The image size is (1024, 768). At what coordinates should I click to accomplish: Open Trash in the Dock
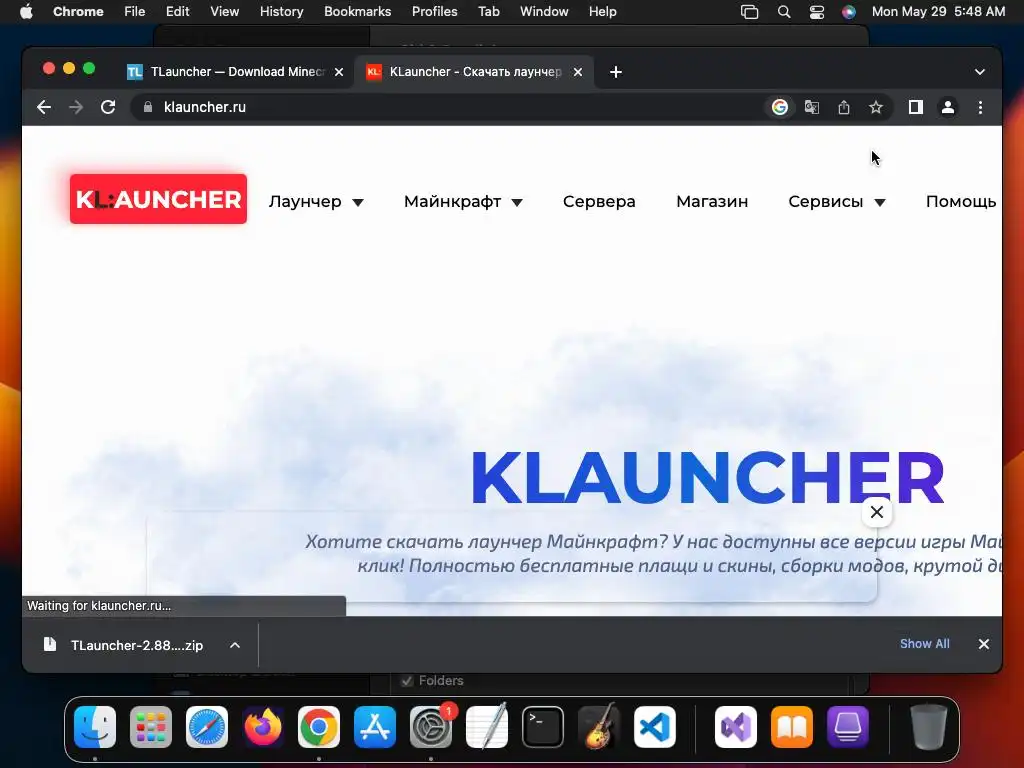coord(929,727)
